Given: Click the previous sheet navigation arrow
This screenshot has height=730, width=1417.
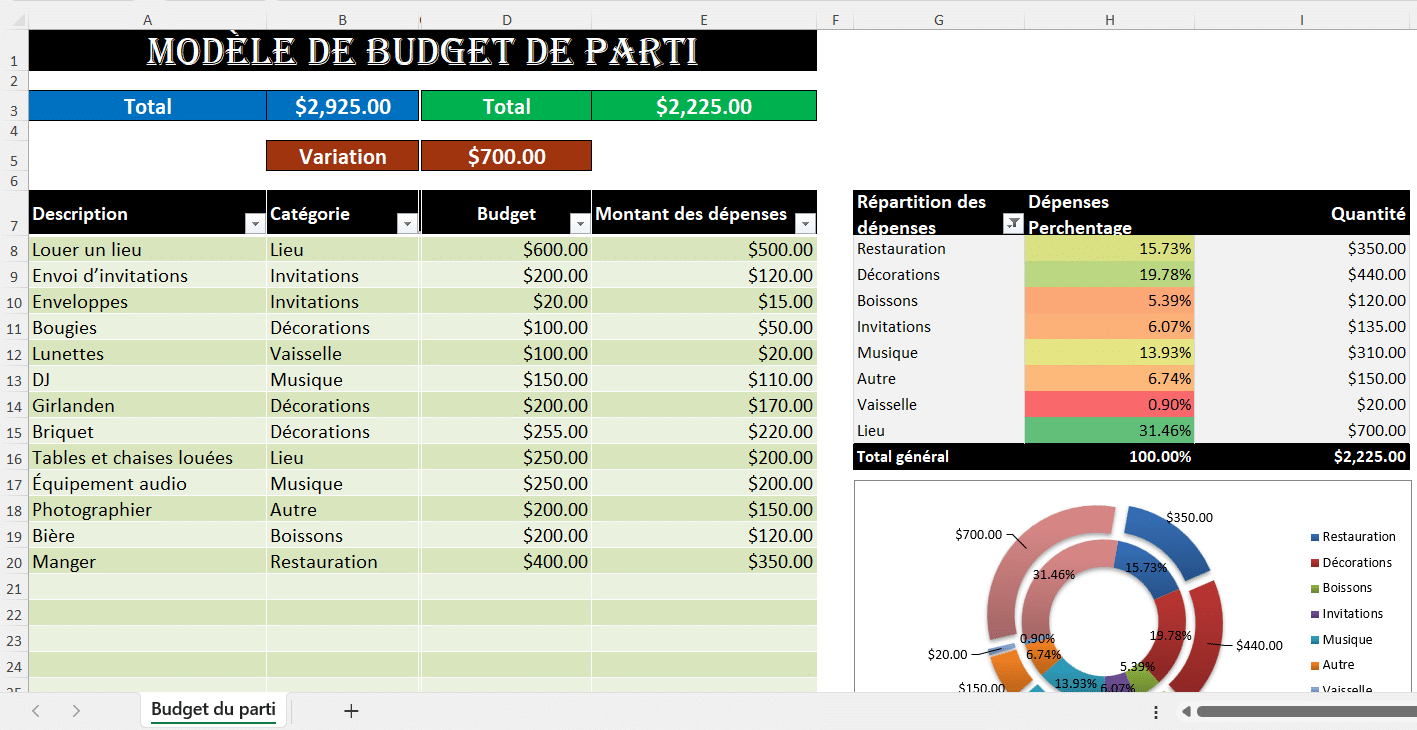Looking at the screenshot, I should (36, 711).
